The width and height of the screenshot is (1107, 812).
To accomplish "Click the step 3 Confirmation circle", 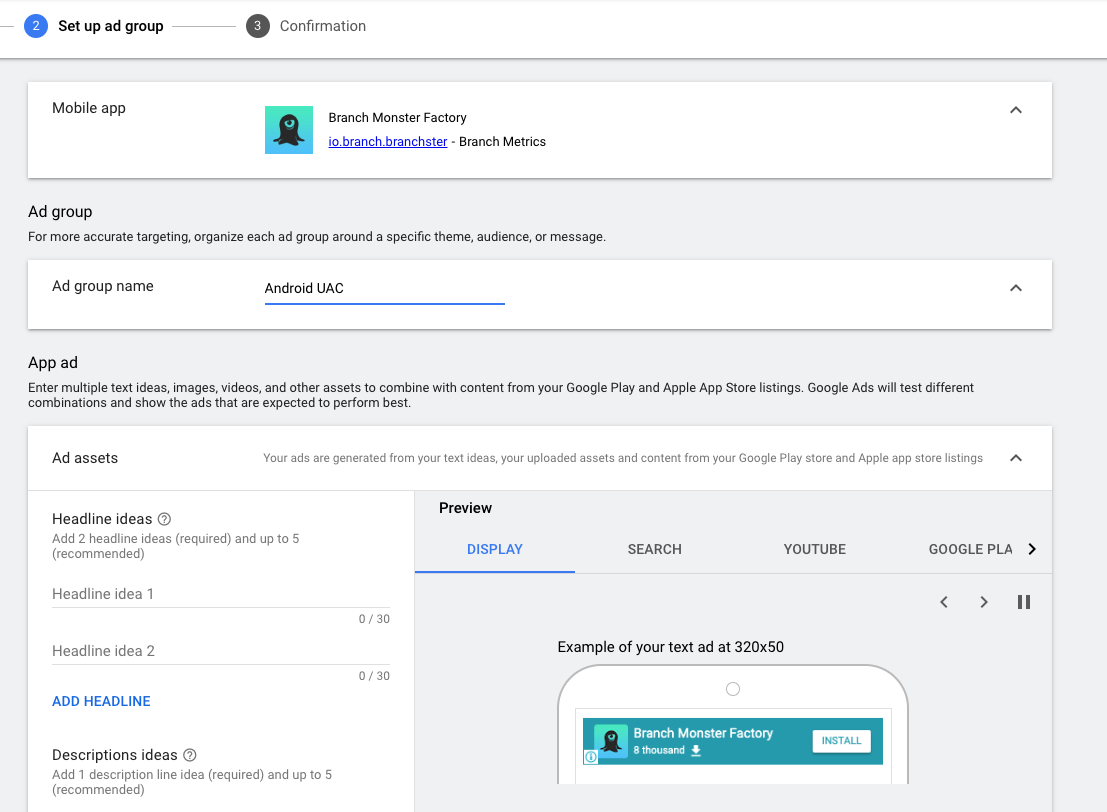I will [x=258, y=26].
